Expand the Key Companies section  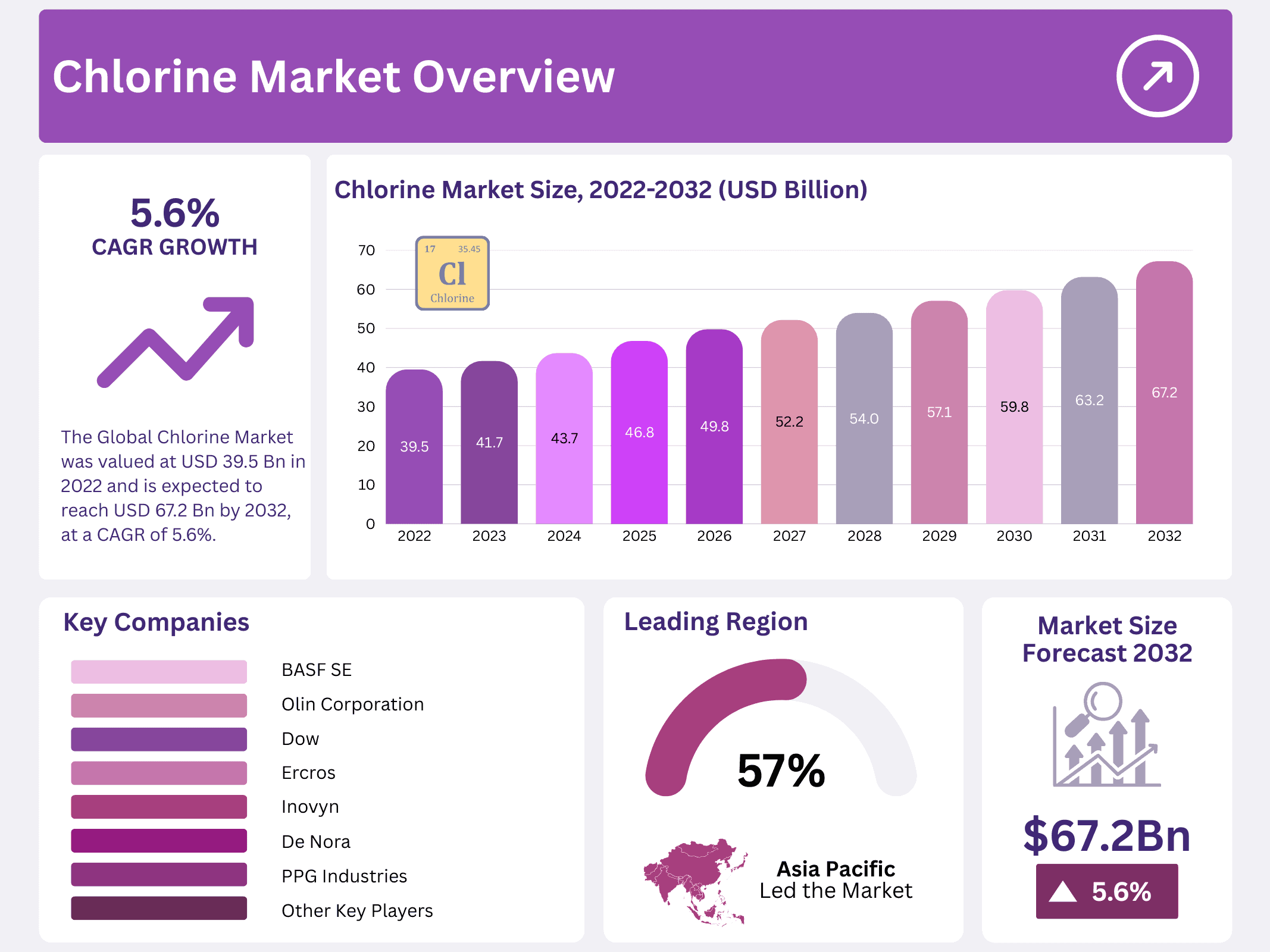coord(157,622)
